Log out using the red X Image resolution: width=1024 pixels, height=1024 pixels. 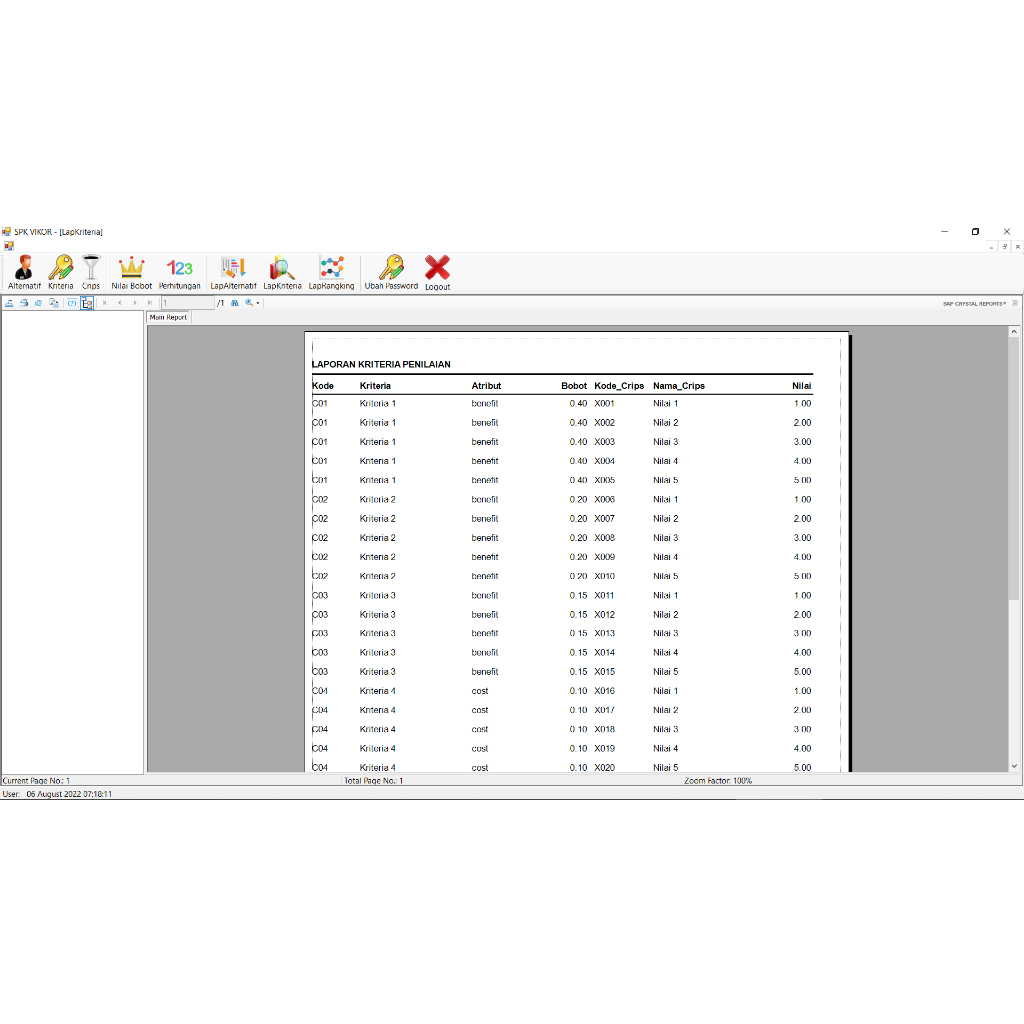[x=437, y=272]
